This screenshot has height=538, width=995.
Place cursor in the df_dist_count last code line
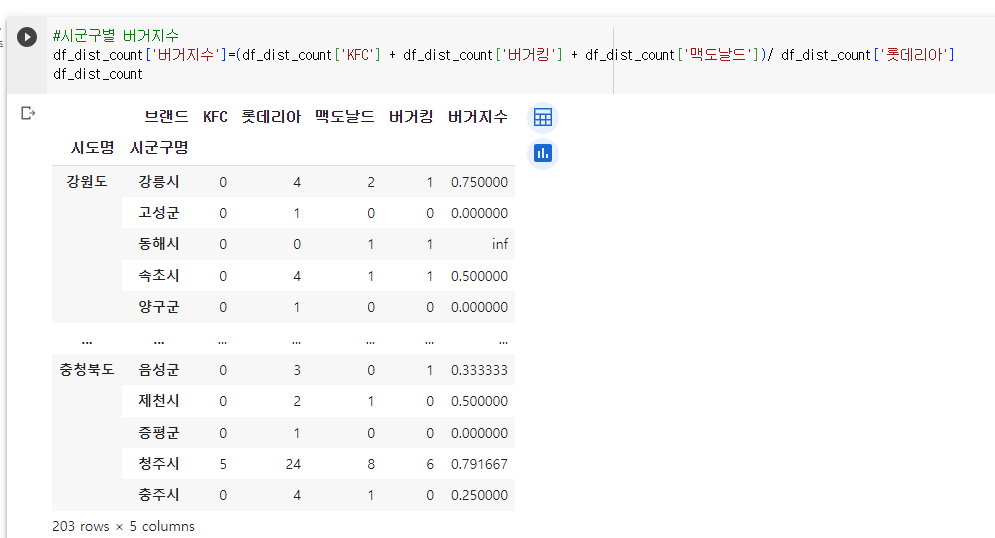(98, 74)
